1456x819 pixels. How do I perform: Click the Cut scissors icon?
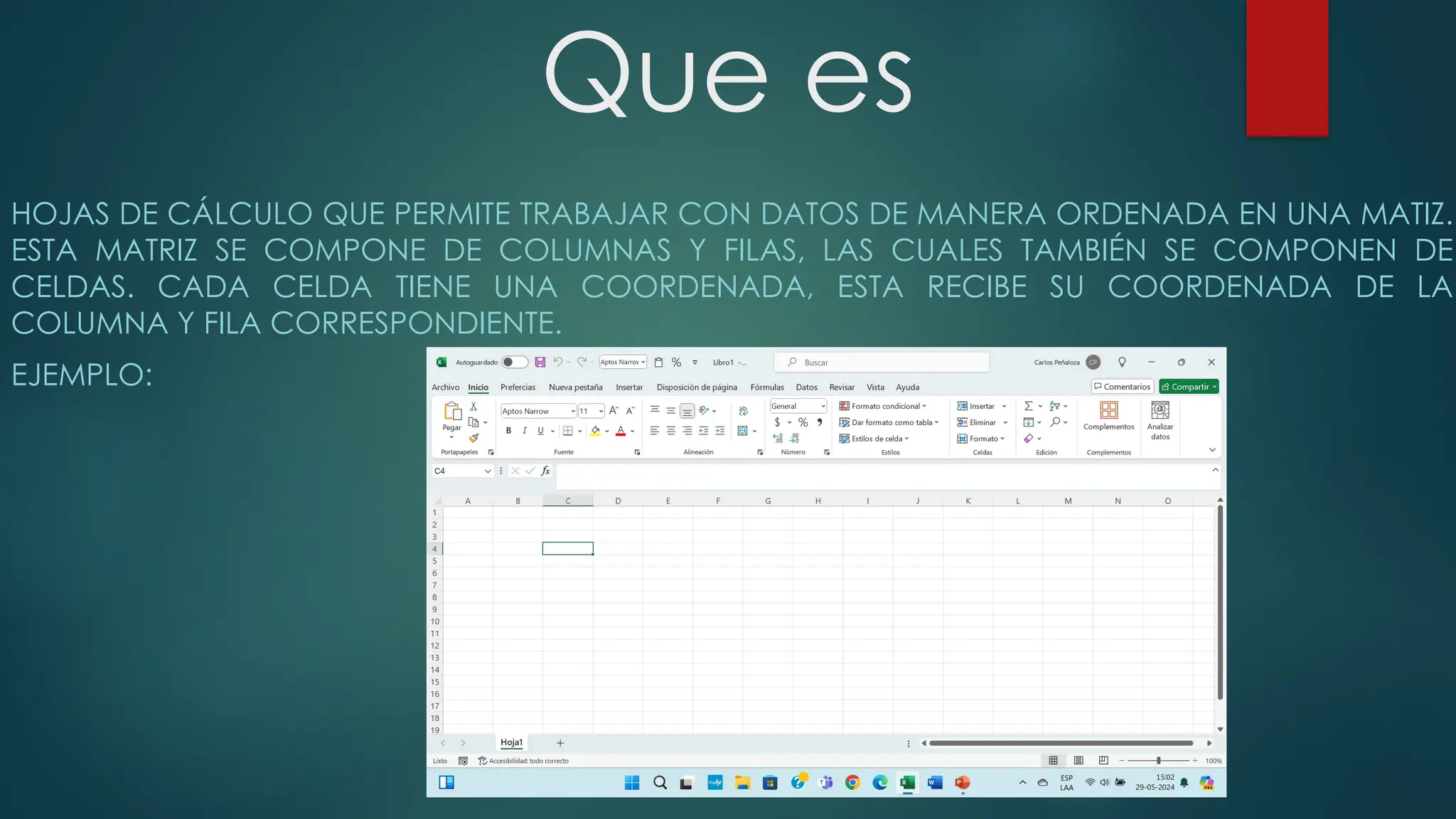(473, 407)
